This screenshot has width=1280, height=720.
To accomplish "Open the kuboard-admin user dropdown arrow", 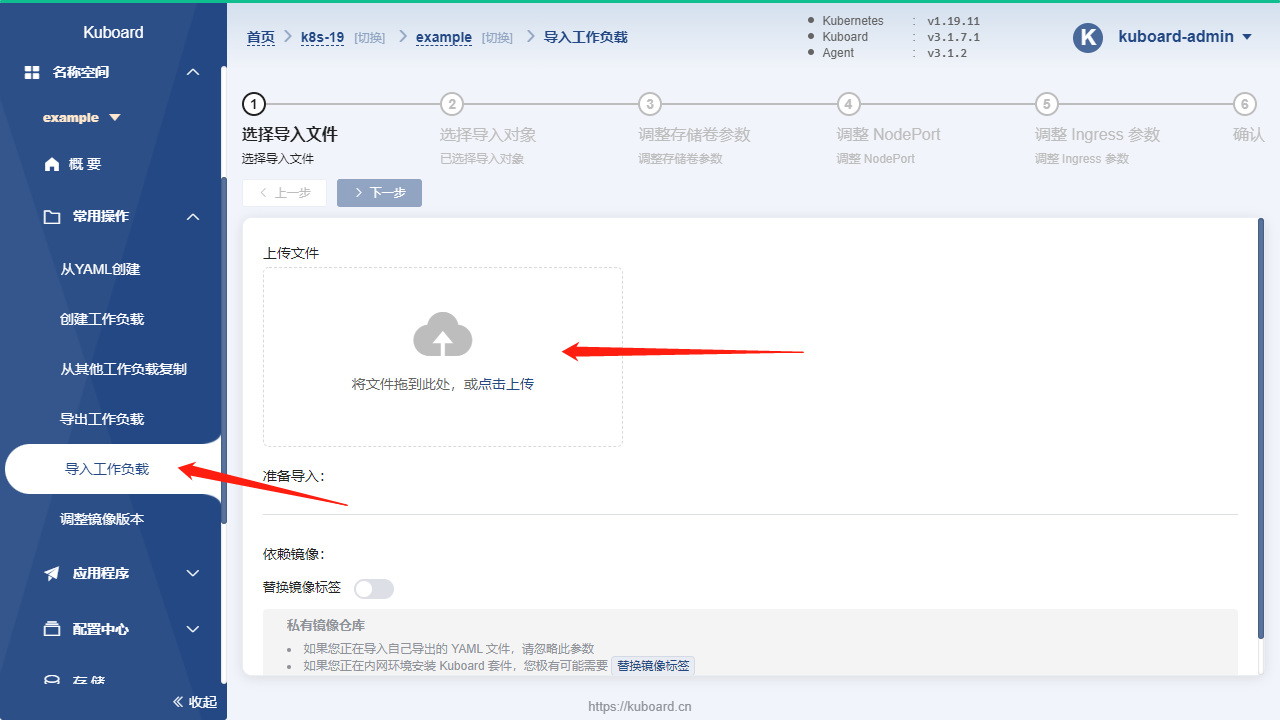I will [1247, 37].
